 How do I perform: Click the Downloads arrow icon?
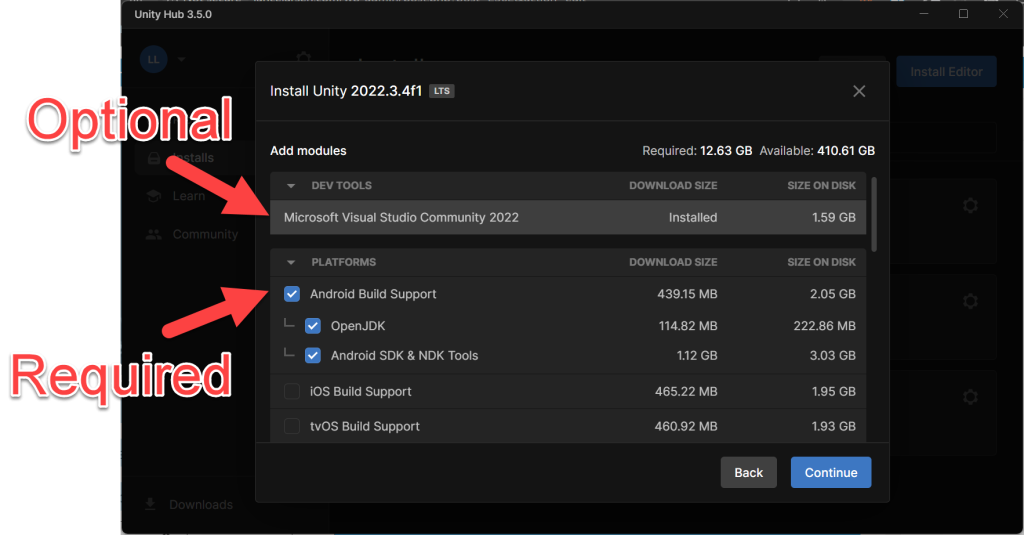150,504
